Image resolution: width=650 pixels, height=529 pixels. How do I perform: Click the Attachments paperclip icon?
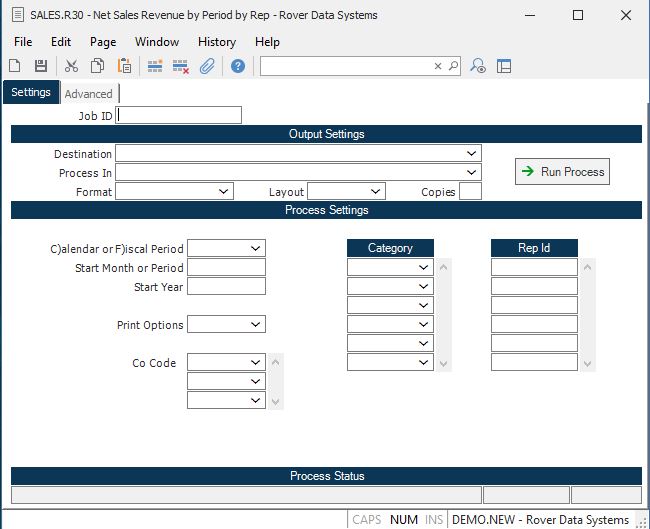click(x=207, y=66)
